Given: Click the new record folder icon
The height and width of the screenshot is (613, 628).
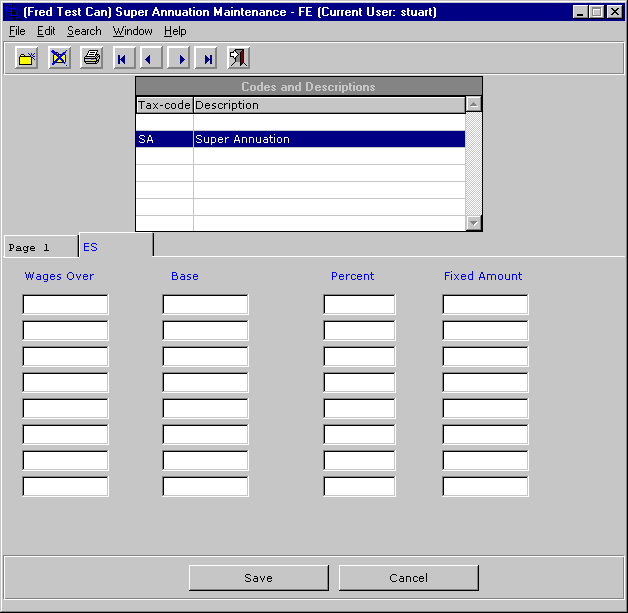Looking at the screenshot, I should tap(27, 59).
